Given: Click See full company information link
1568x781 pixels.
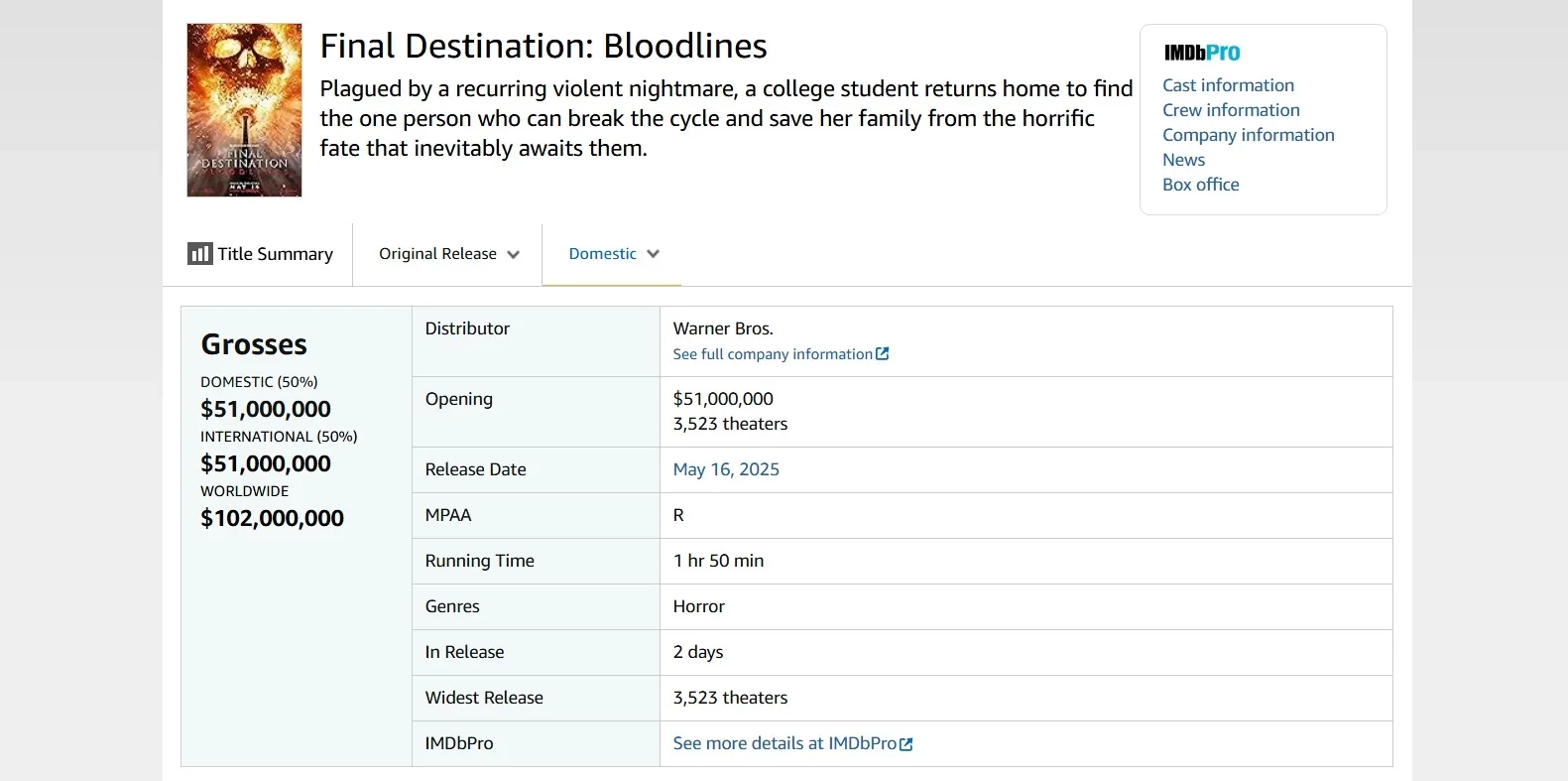Looking at the screenshot, I should click(x=772, y=354).
